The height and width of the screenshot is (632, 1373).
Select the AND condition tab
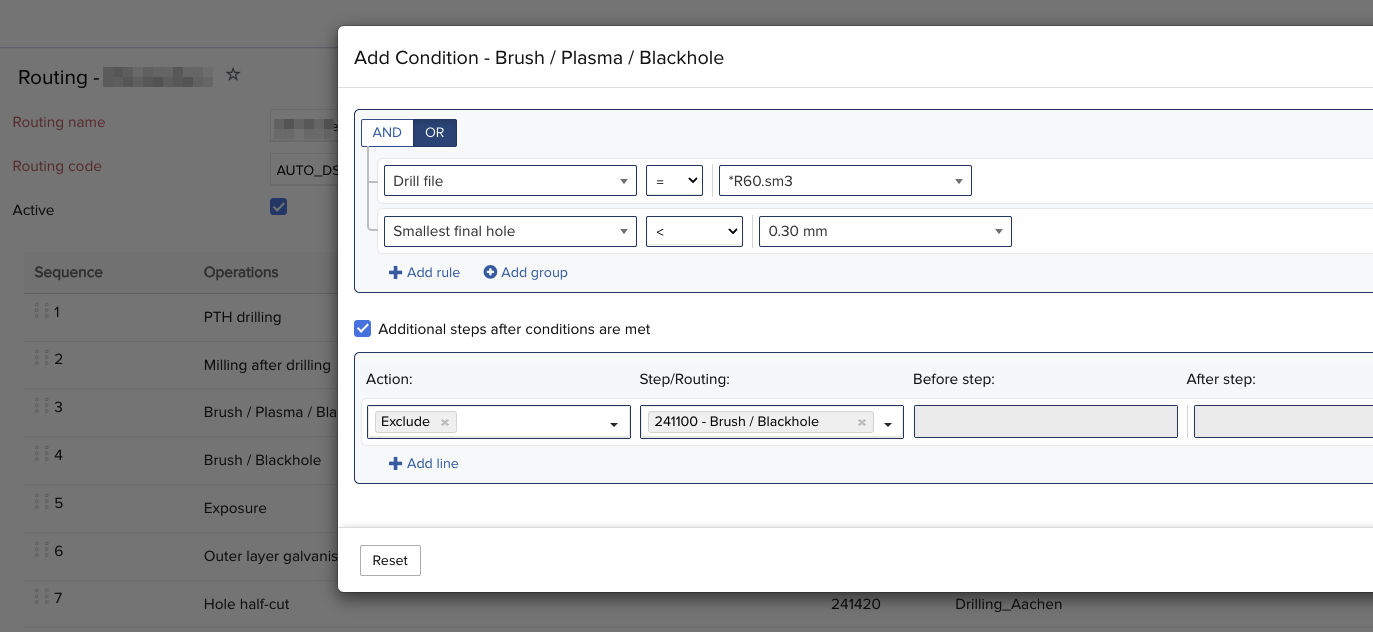[386, 132]
